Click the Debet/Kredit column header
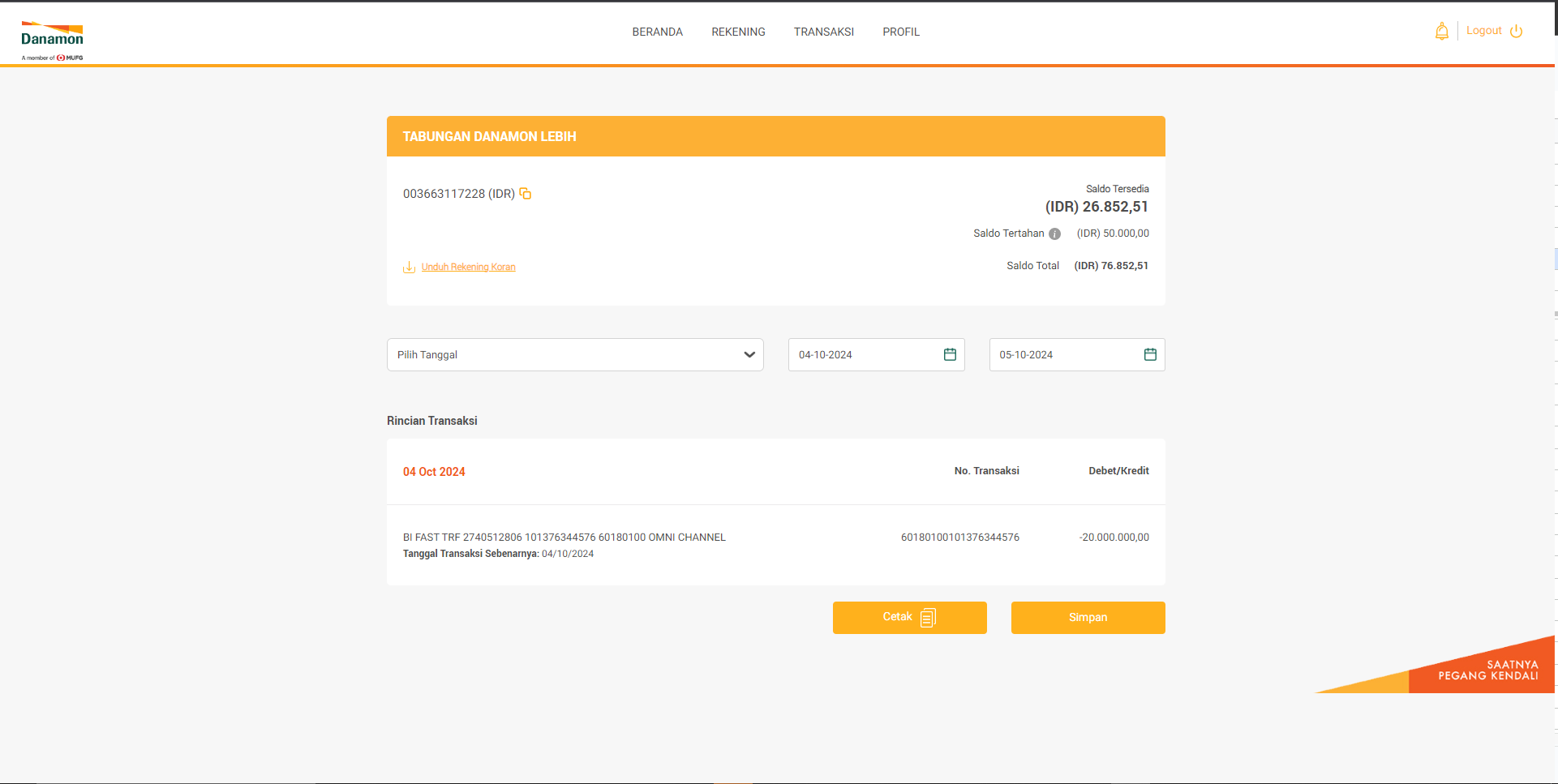Viewport: 1558px width, 784px height. 1118,471
